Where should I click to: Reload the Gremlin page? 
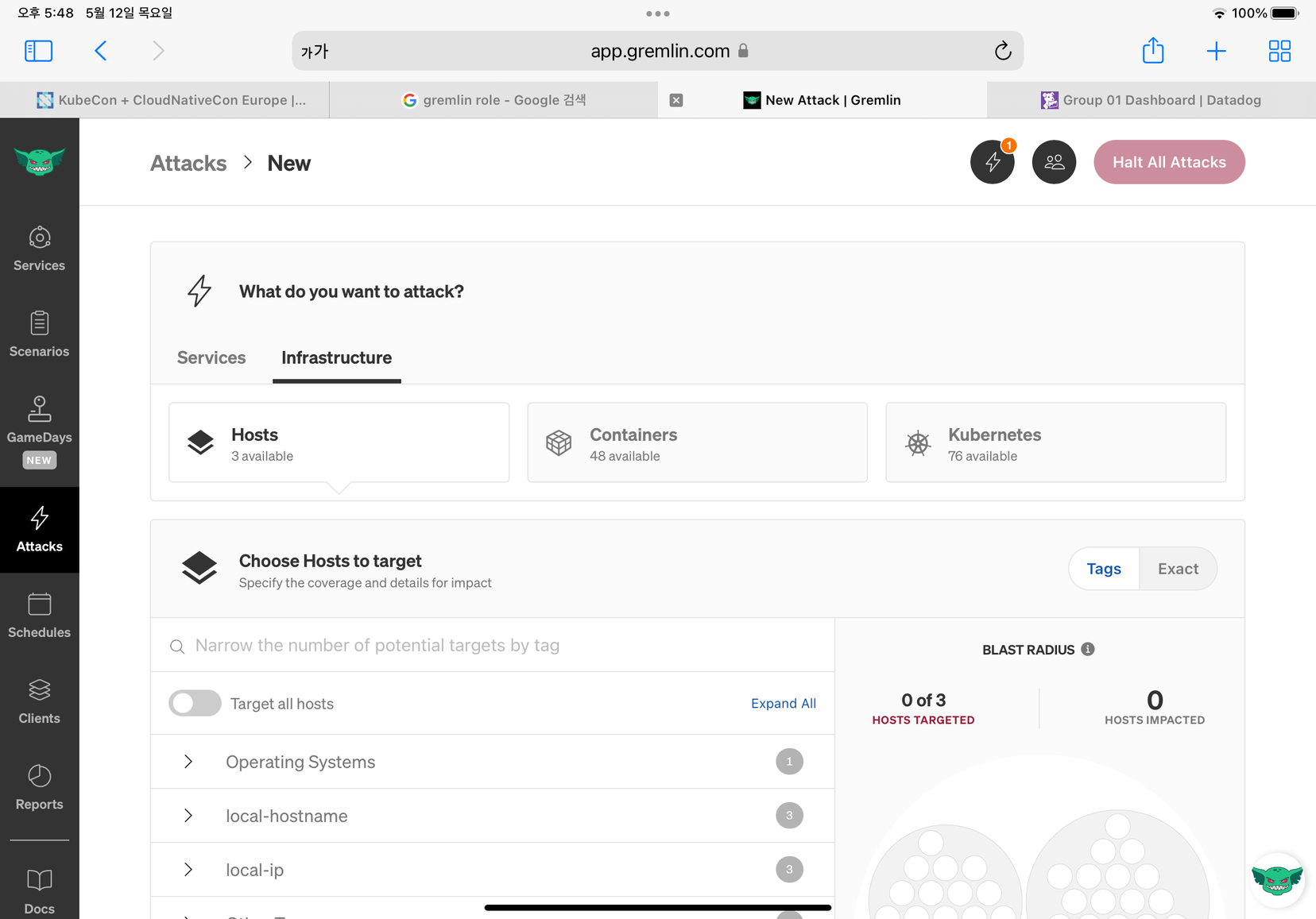(1003, 51)
